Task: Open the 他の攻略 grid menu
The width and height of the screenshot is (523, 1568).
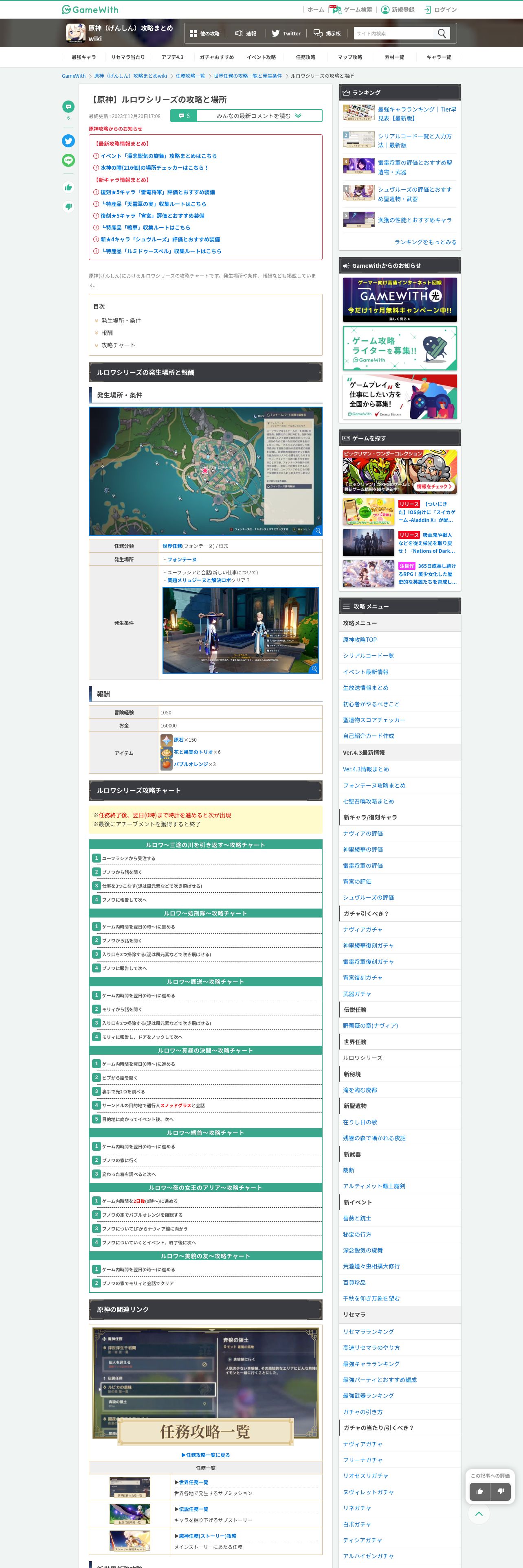Action: 204,33
